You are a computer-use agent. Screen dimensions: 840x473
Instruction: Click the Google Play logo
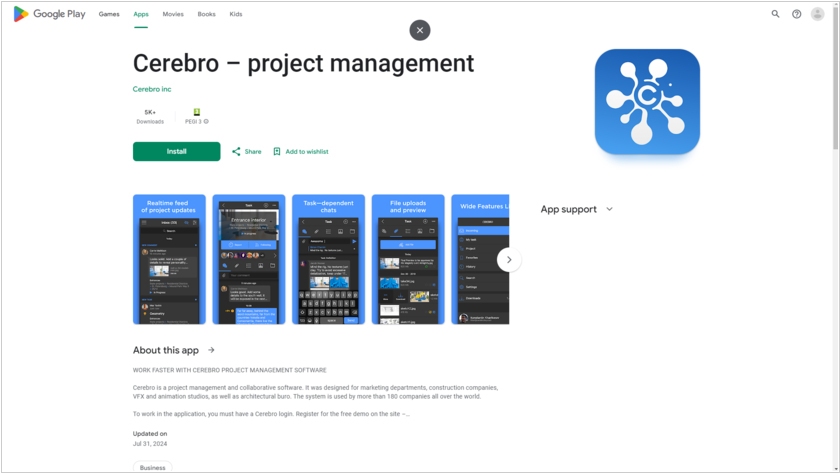coord(49,14)
